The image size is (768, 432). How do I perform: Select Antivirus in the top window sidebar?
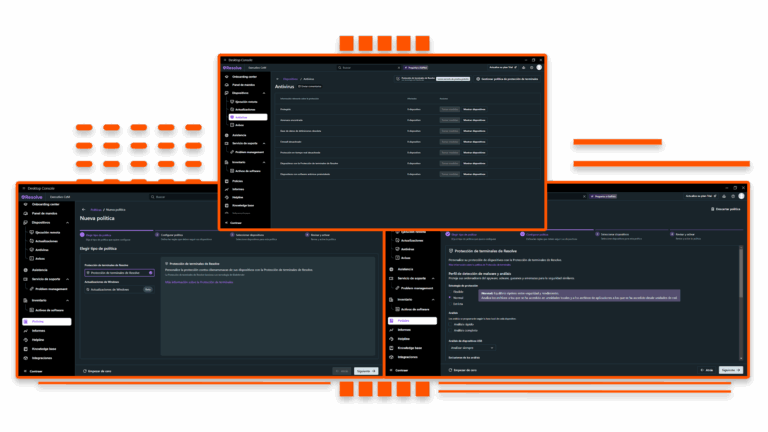pos(241,116)
